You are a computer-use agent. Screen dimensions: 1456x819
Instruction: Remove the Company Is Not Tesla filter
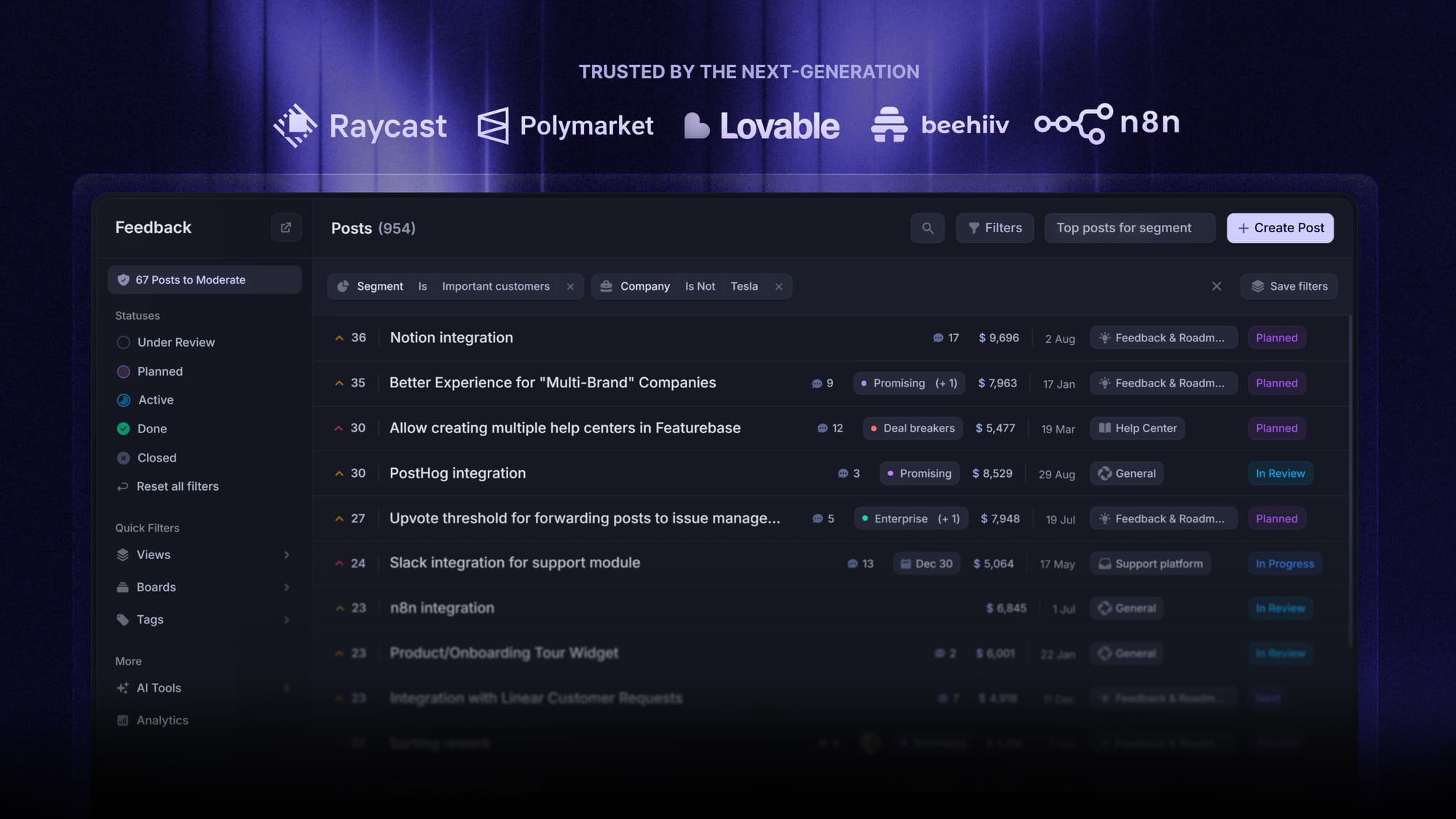point(778,287)
